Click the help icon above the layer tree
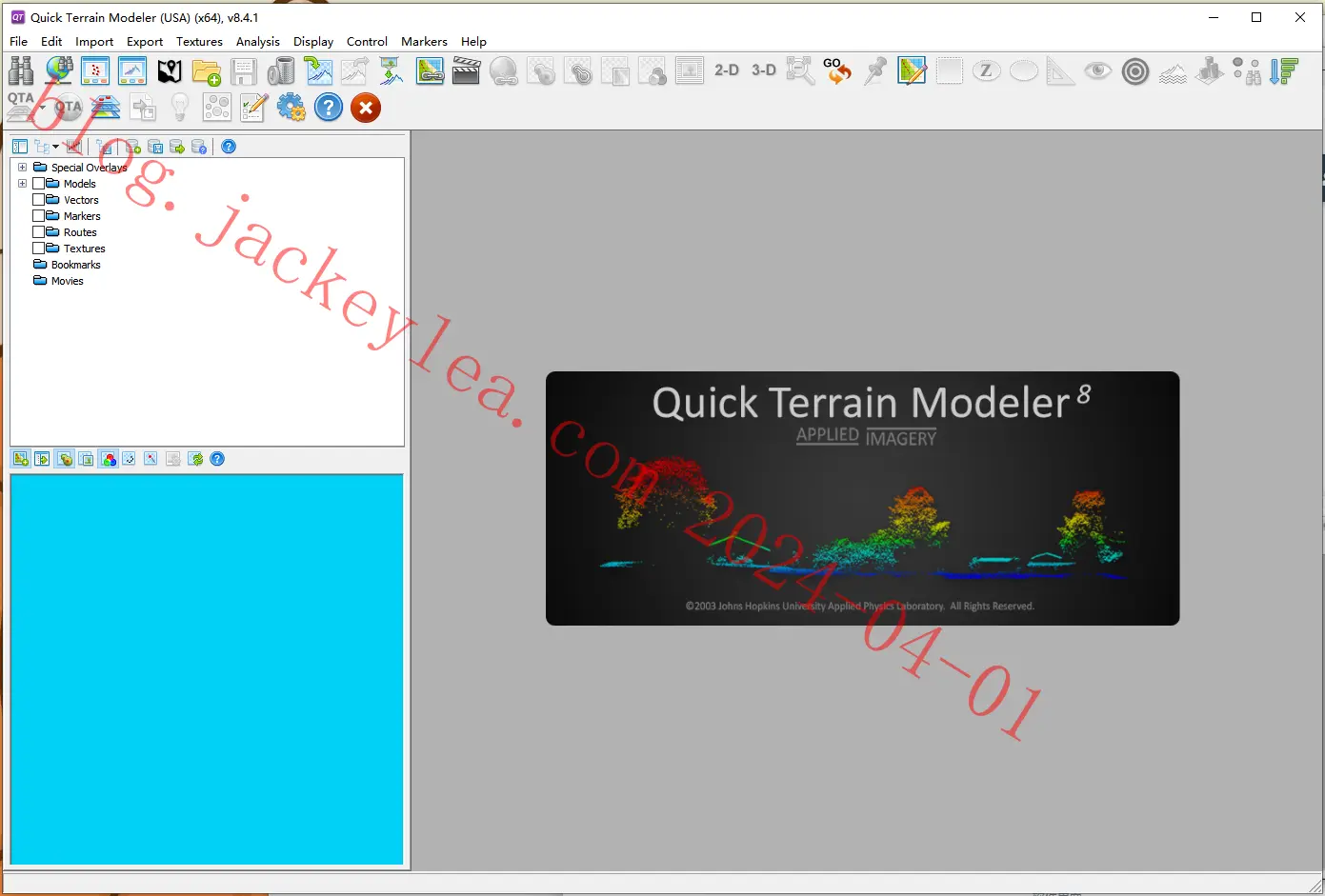This screenshot has width=1325, height=896. (229, 147)
